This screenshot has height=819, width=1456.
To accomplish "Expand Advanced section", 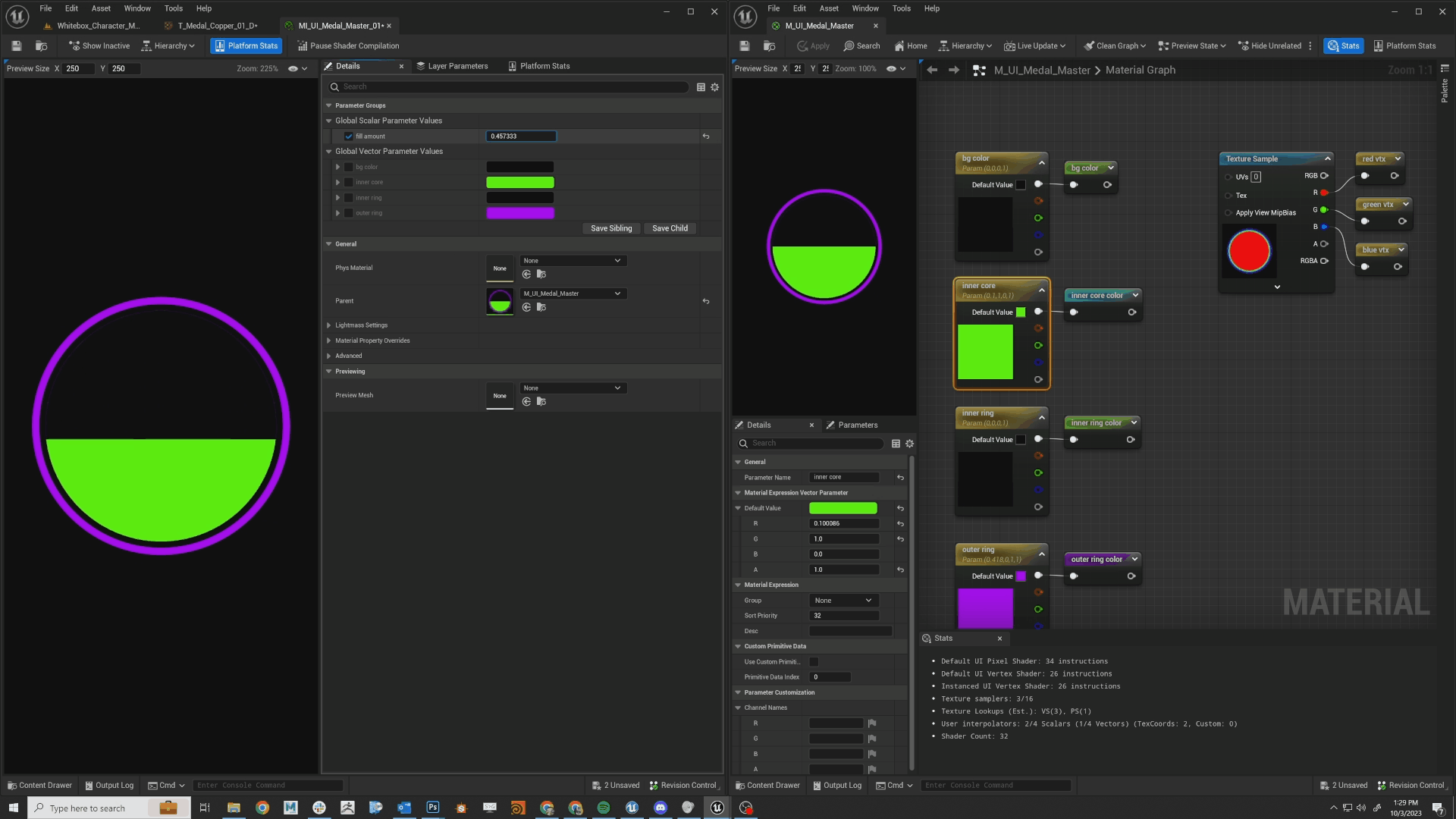I will (x=329, y=356).
